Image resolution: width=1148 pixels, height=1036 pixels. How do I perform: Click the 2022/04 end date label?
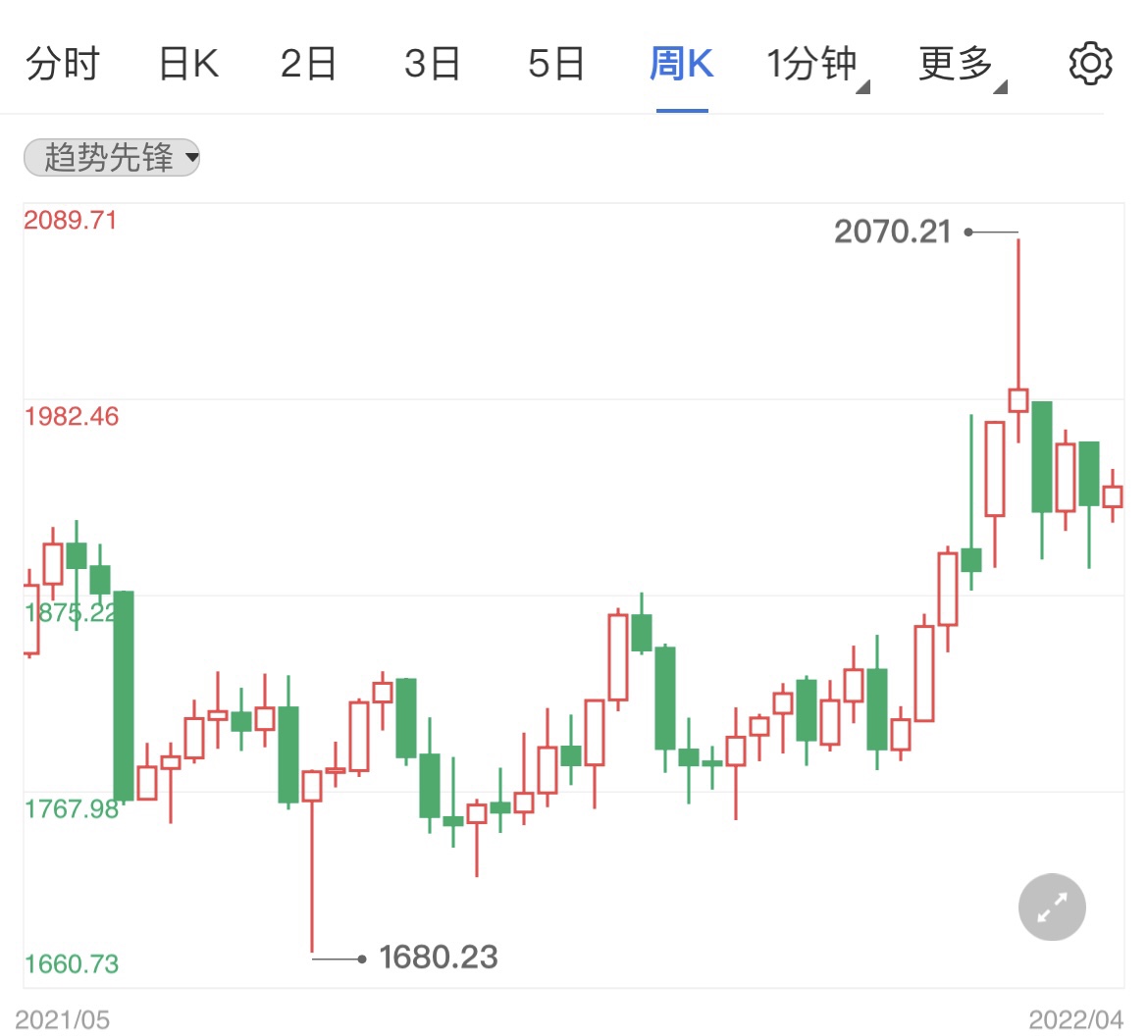1076,1020
